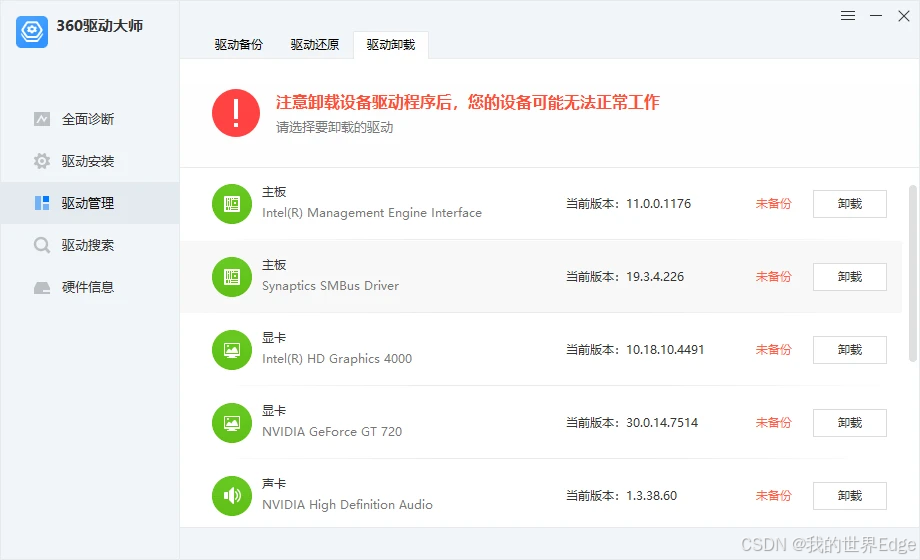Click display icon for Intel HD Graphics 4000
Viewport: 920px width, 560px height.
point(232,350)
